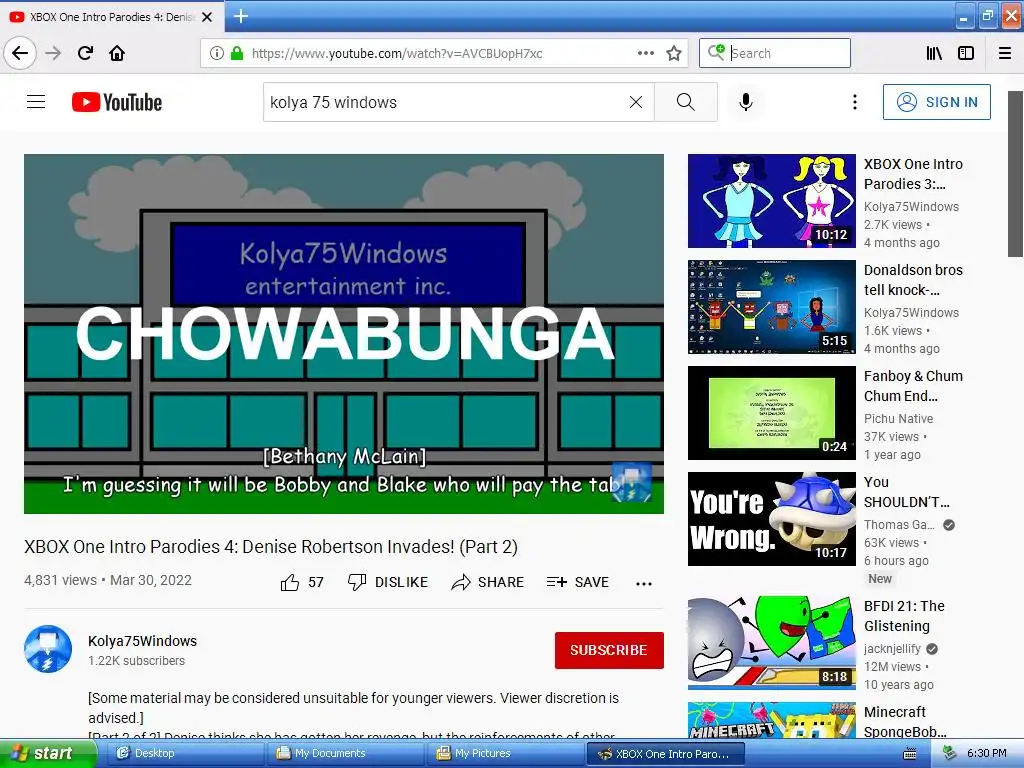This screenshot has height=768, width=1024.
Task: Clear the YouTube search text
Action: tap(635, 102)
